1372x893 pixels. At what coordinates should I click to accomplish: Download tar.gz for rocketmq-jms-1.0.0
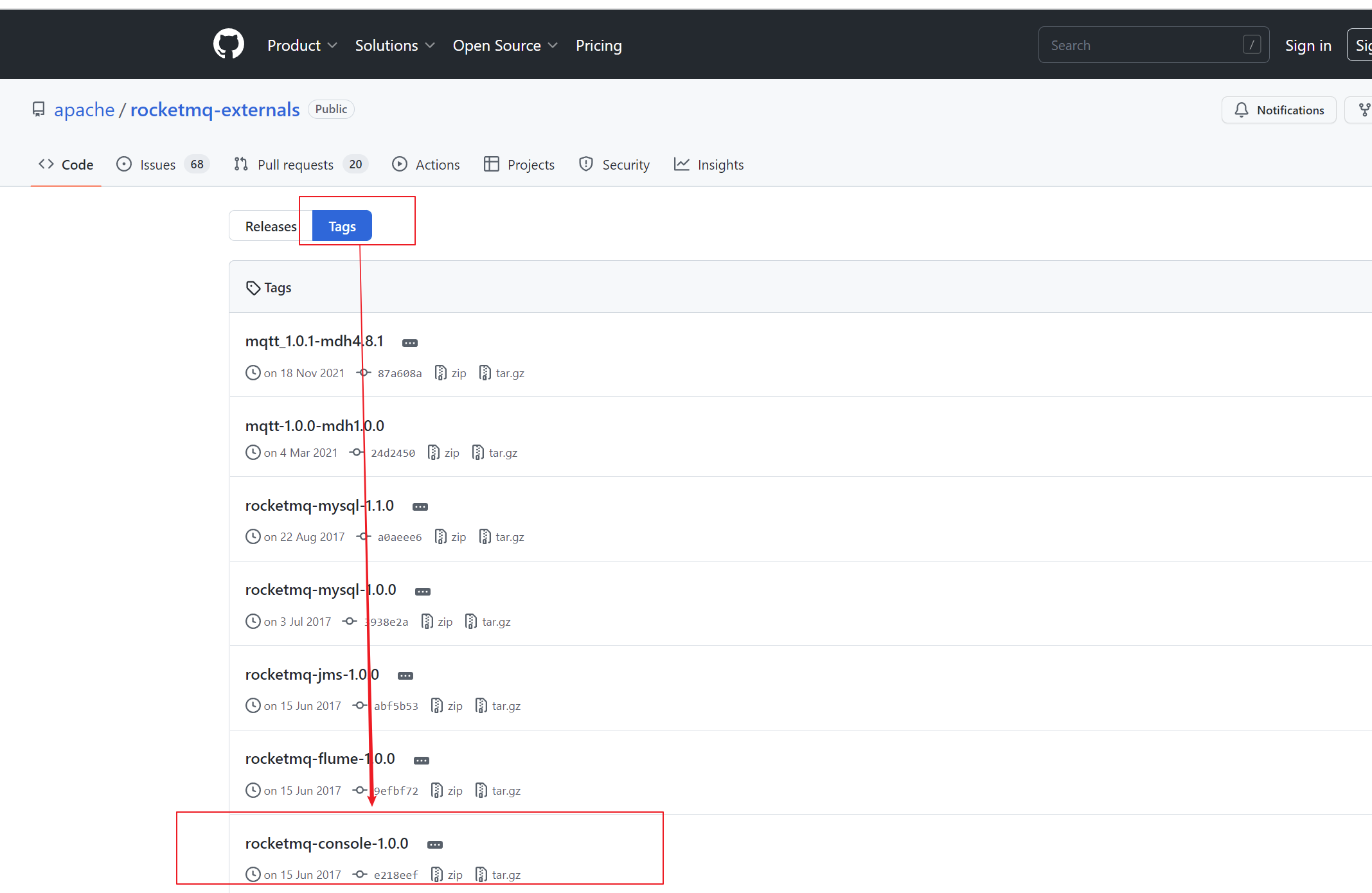point(498,706)
